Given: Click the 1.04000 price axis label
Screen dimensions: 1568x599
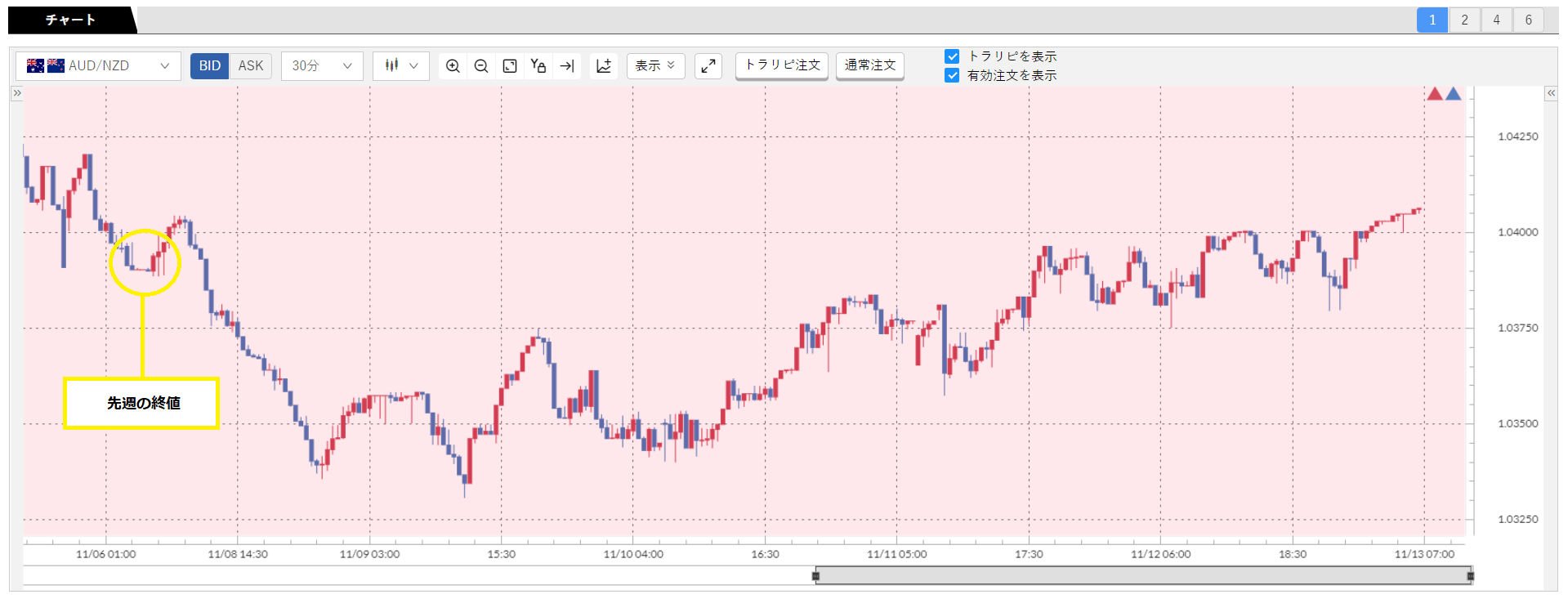Looking at the screenshot, I should click(1517, 232).
